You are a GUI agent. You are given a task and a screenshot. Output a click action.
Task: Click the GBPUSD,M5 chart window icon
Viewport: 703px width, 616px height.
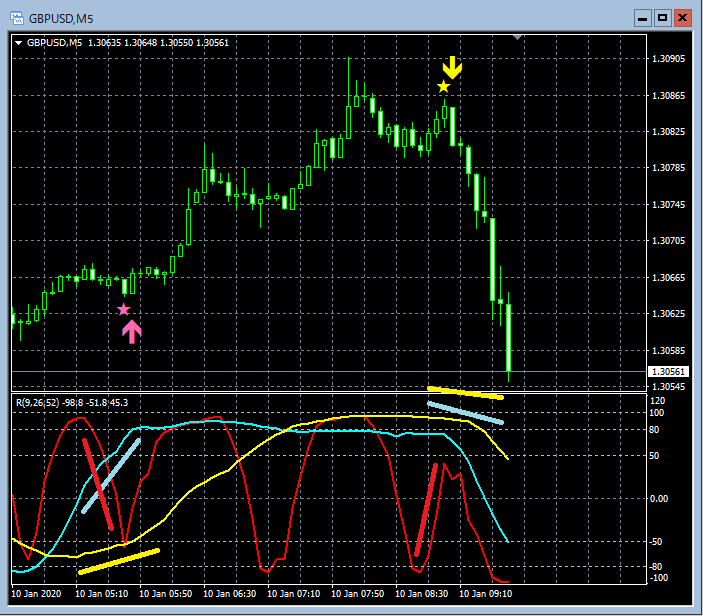pos(17,18)
